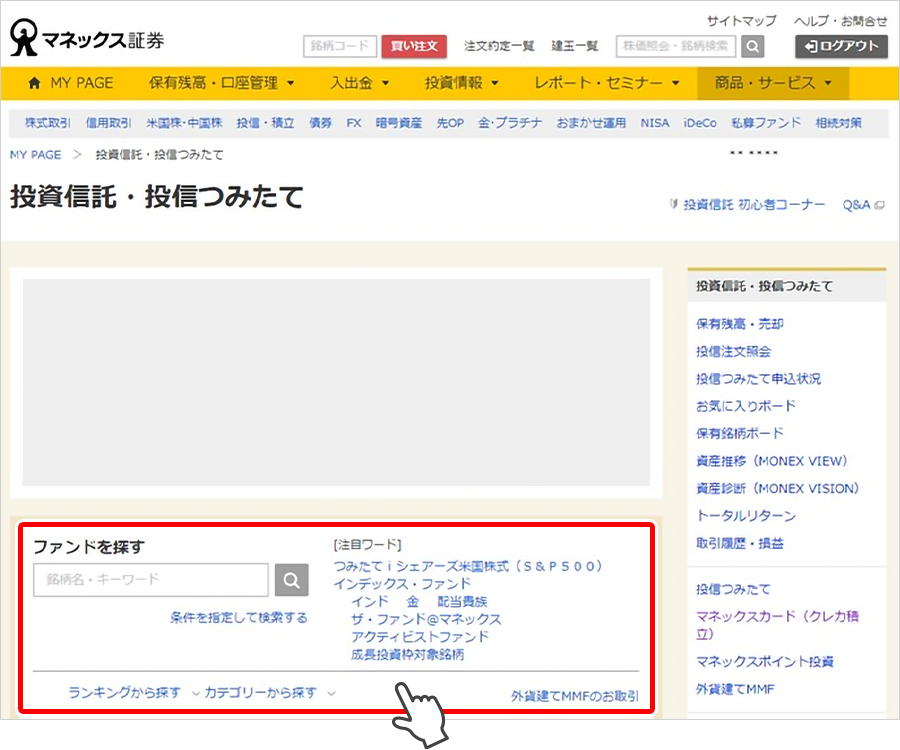Click the ログアウト logout button
This screenshot has height=750, width=900.
[841, 46]
